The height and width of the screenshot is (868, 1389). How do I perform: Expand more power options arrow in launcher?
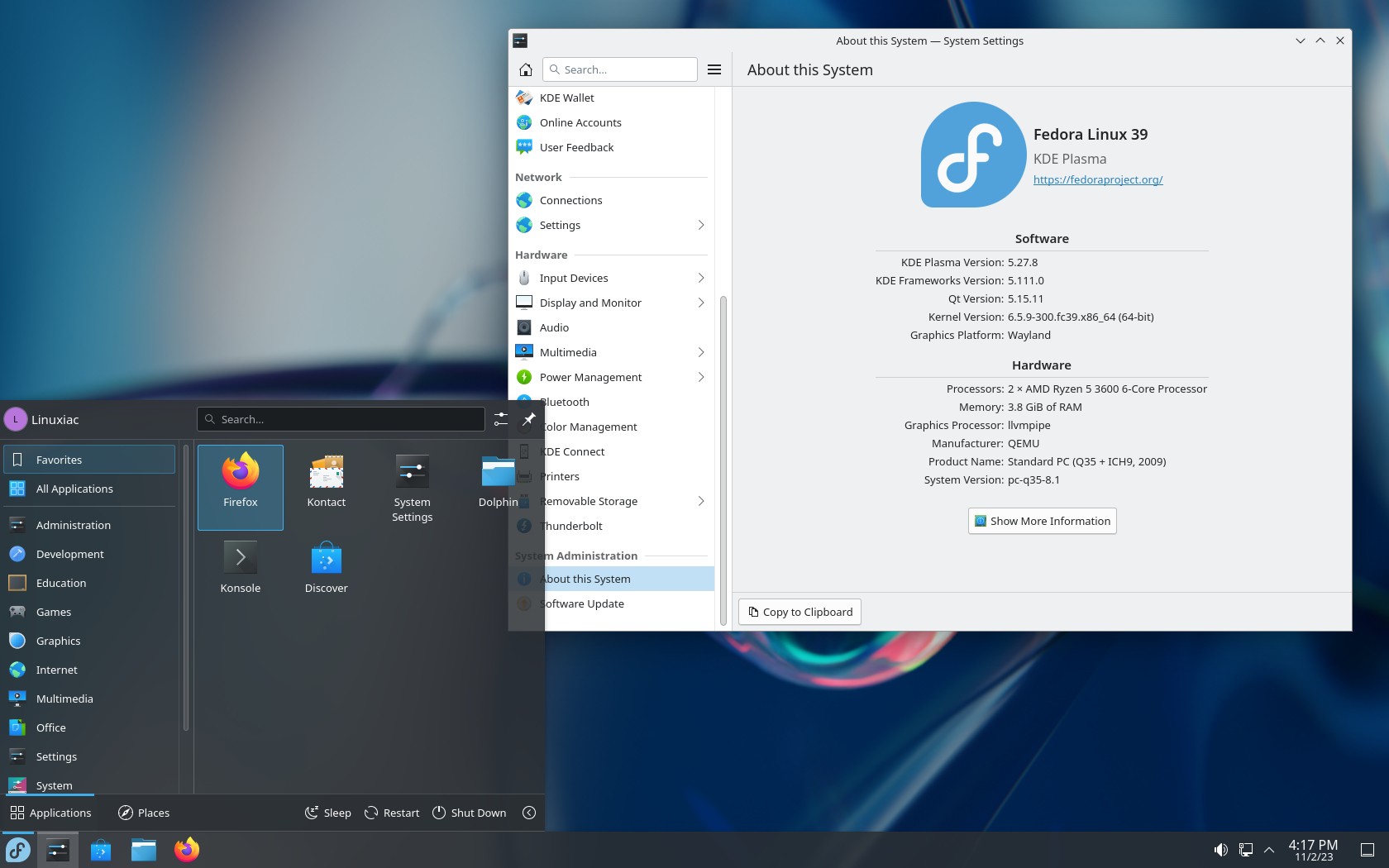(529, 813)
